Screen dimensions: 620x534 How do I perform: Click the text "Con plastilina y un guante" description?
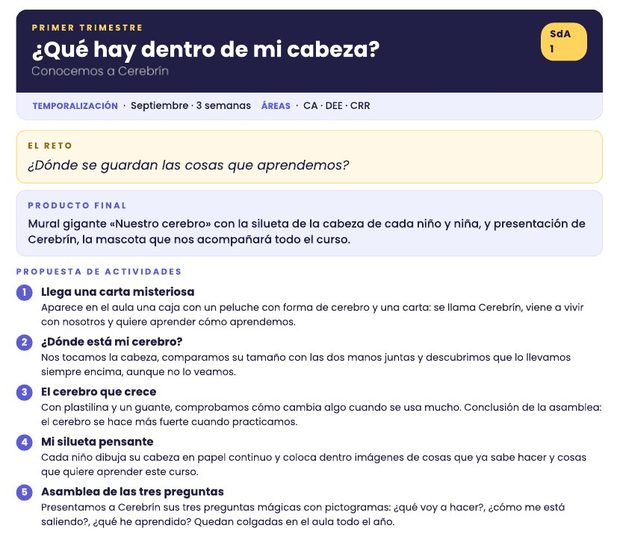point(321,415)
